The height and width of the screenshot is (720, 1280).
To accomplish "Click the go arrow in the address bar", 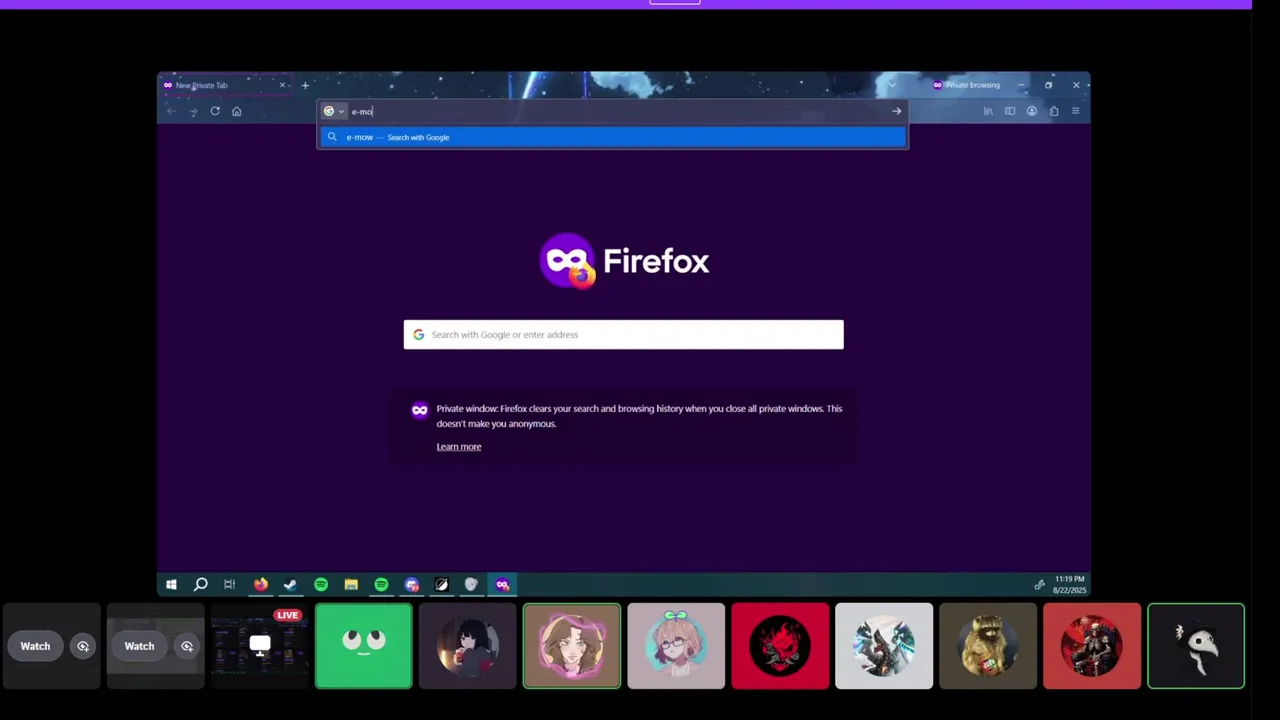I will (896, 111).
